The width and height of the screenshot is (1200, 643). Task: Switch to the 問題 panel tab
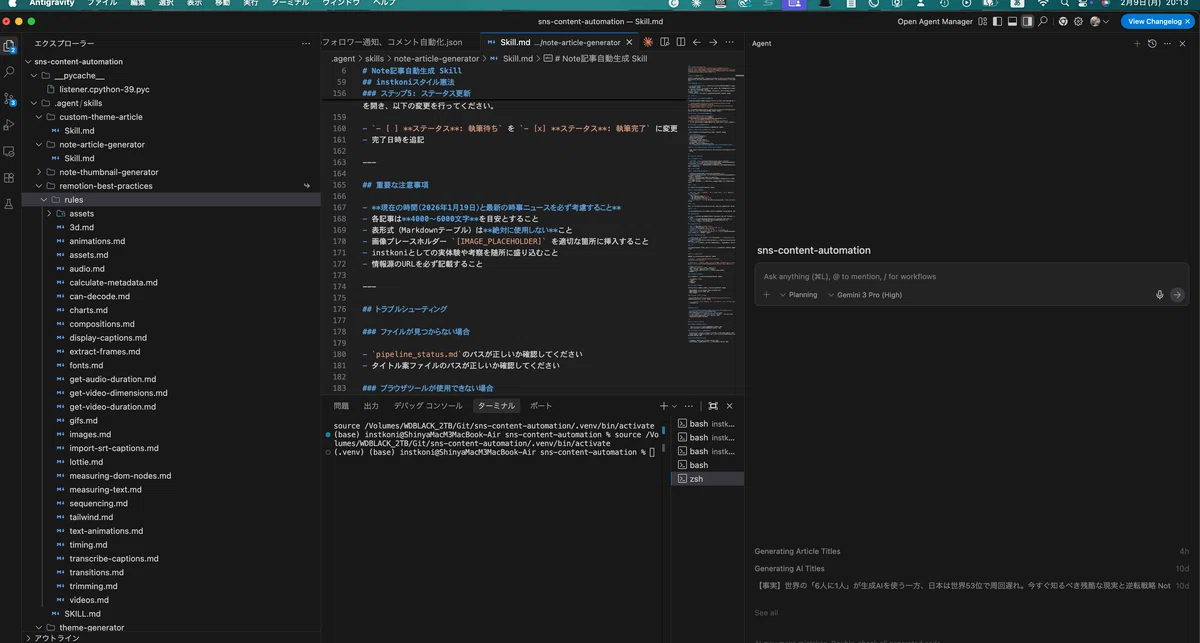click(x=341, y=406)
